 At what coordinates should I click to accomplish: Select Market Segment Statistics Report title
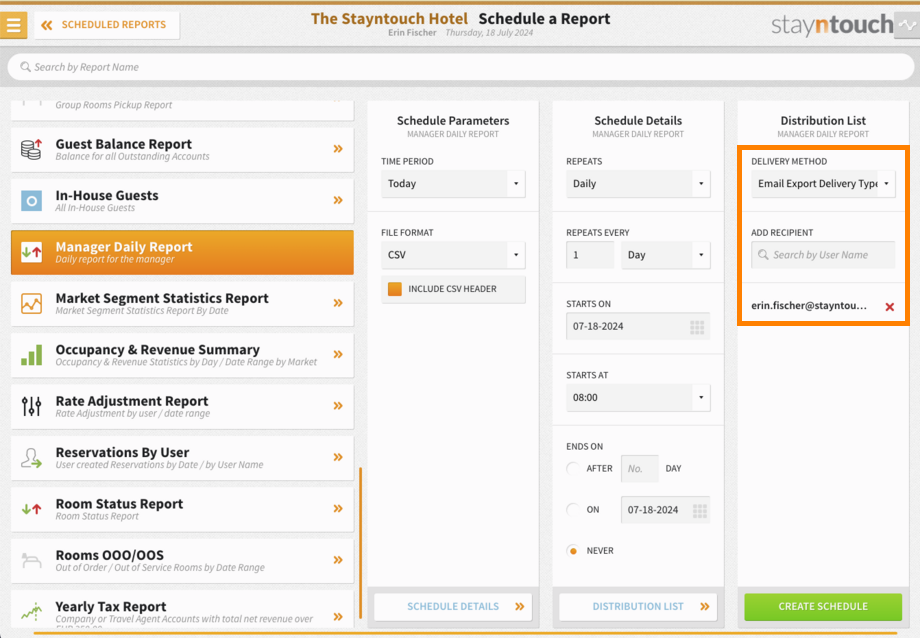tap(162, 298)
